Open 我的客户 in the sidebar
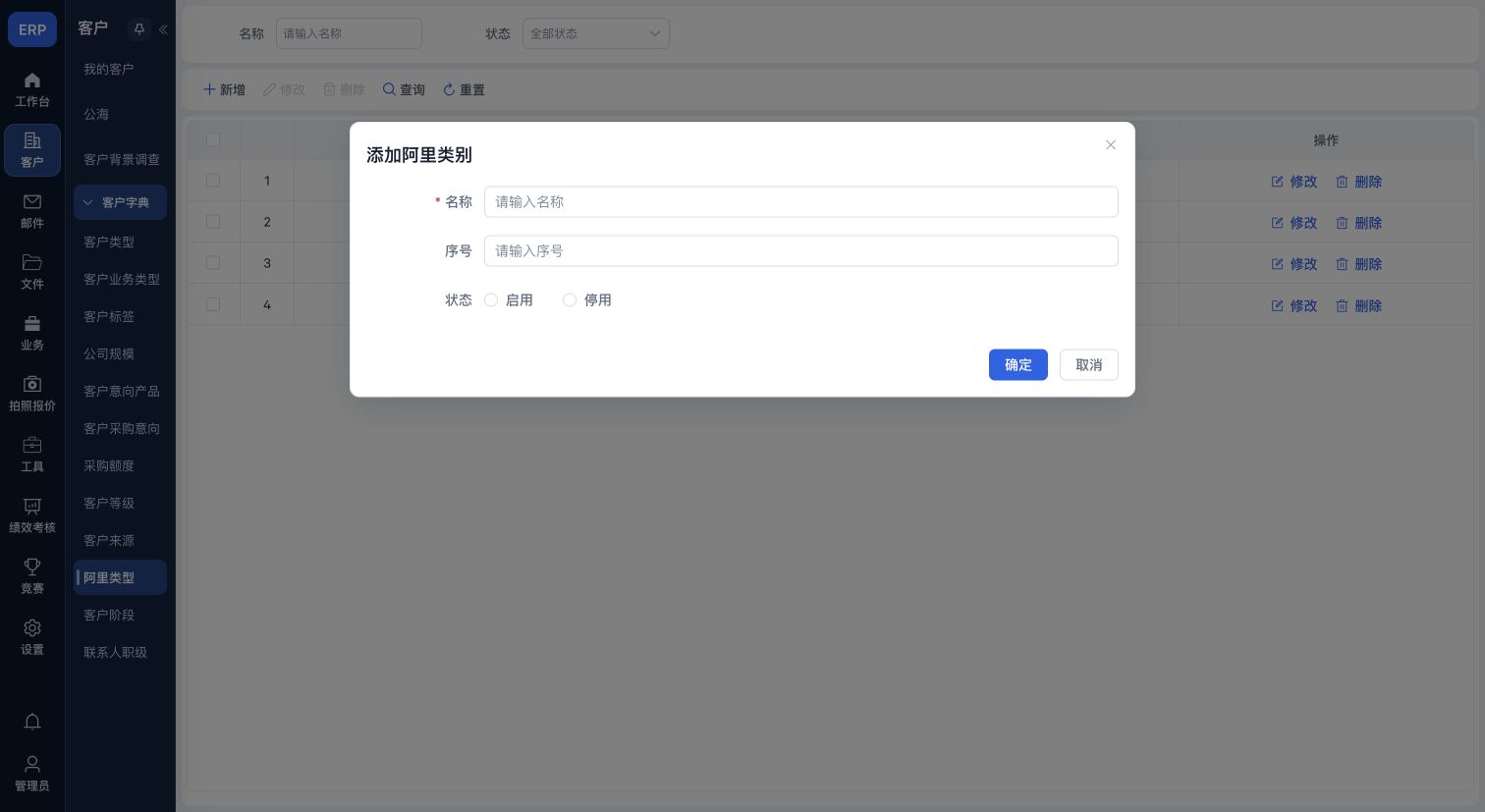 coord(108,69)
